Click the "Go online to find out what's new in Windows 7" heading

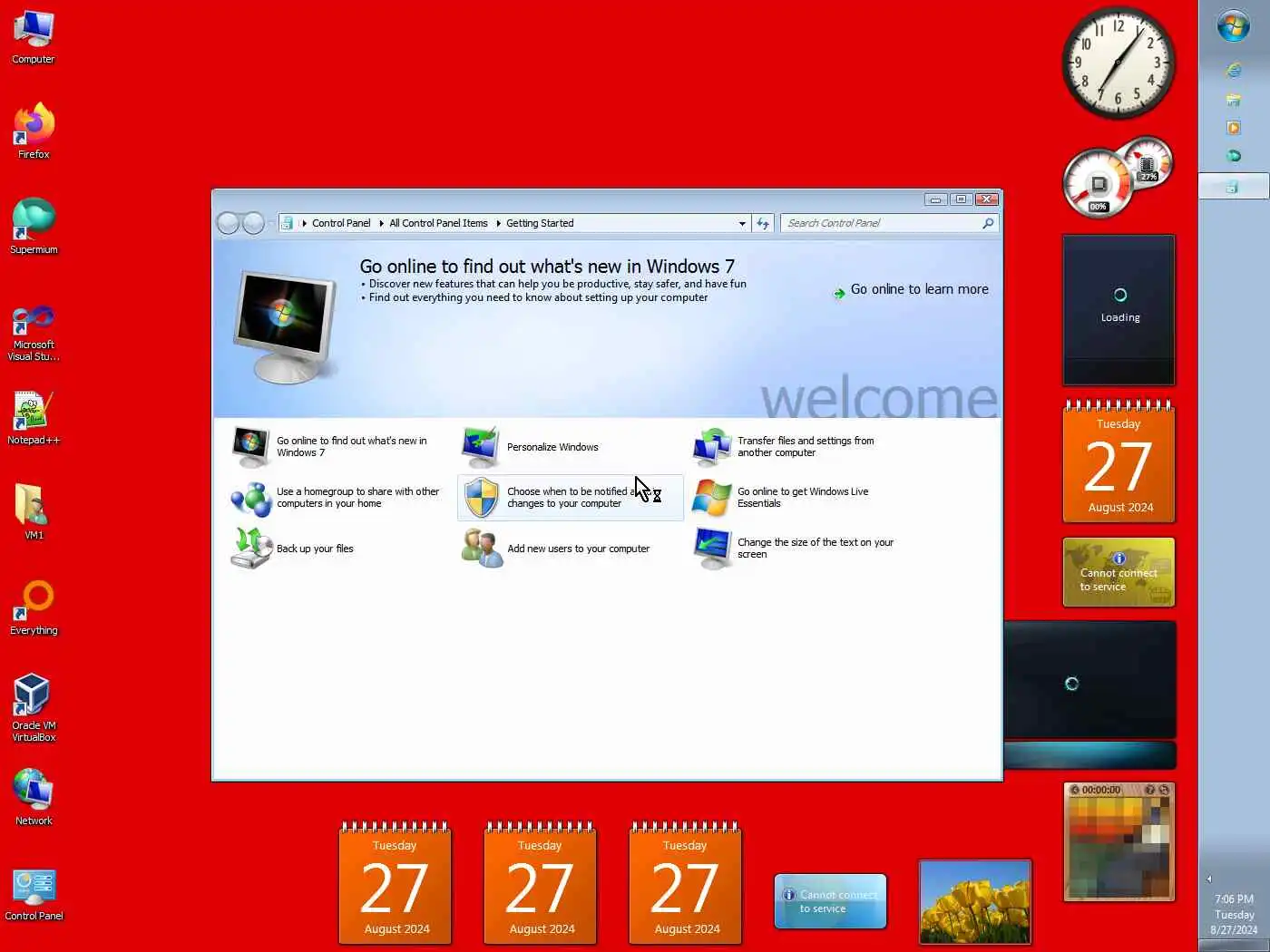point(547,267)
